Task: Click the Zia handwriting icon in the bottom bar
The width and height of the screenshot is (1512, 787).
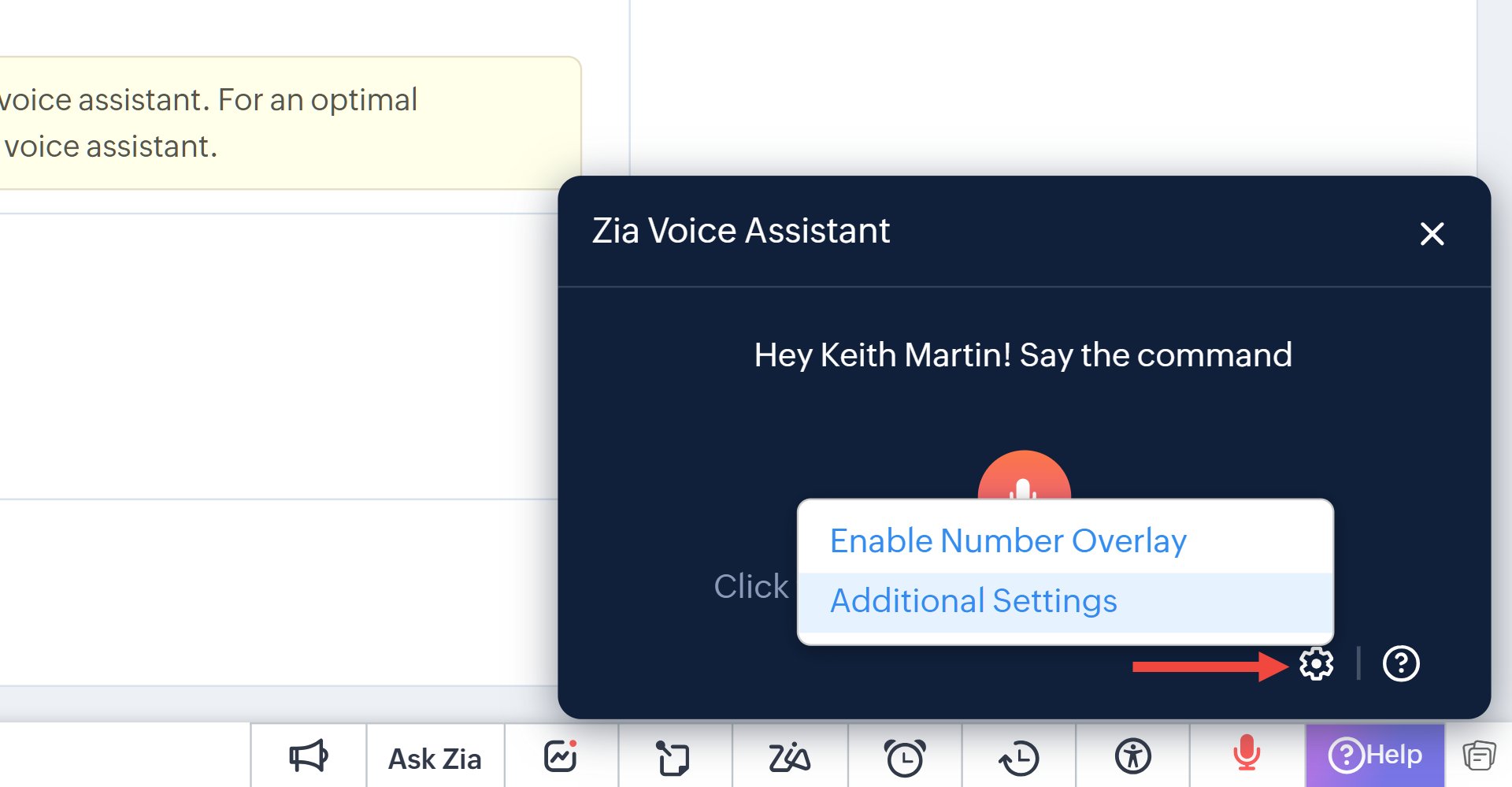Action: click(789, 758)
